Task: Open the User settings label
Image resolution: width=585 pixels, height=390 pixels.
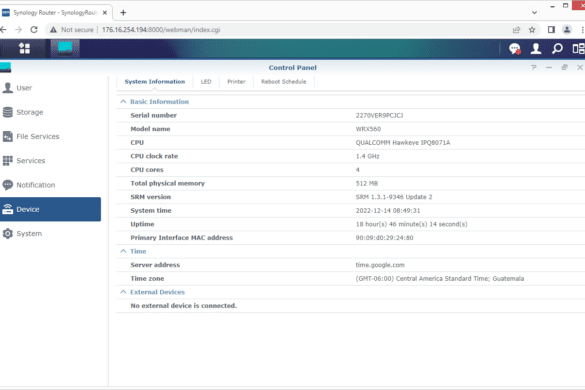Action: click(x=24, y=88)
